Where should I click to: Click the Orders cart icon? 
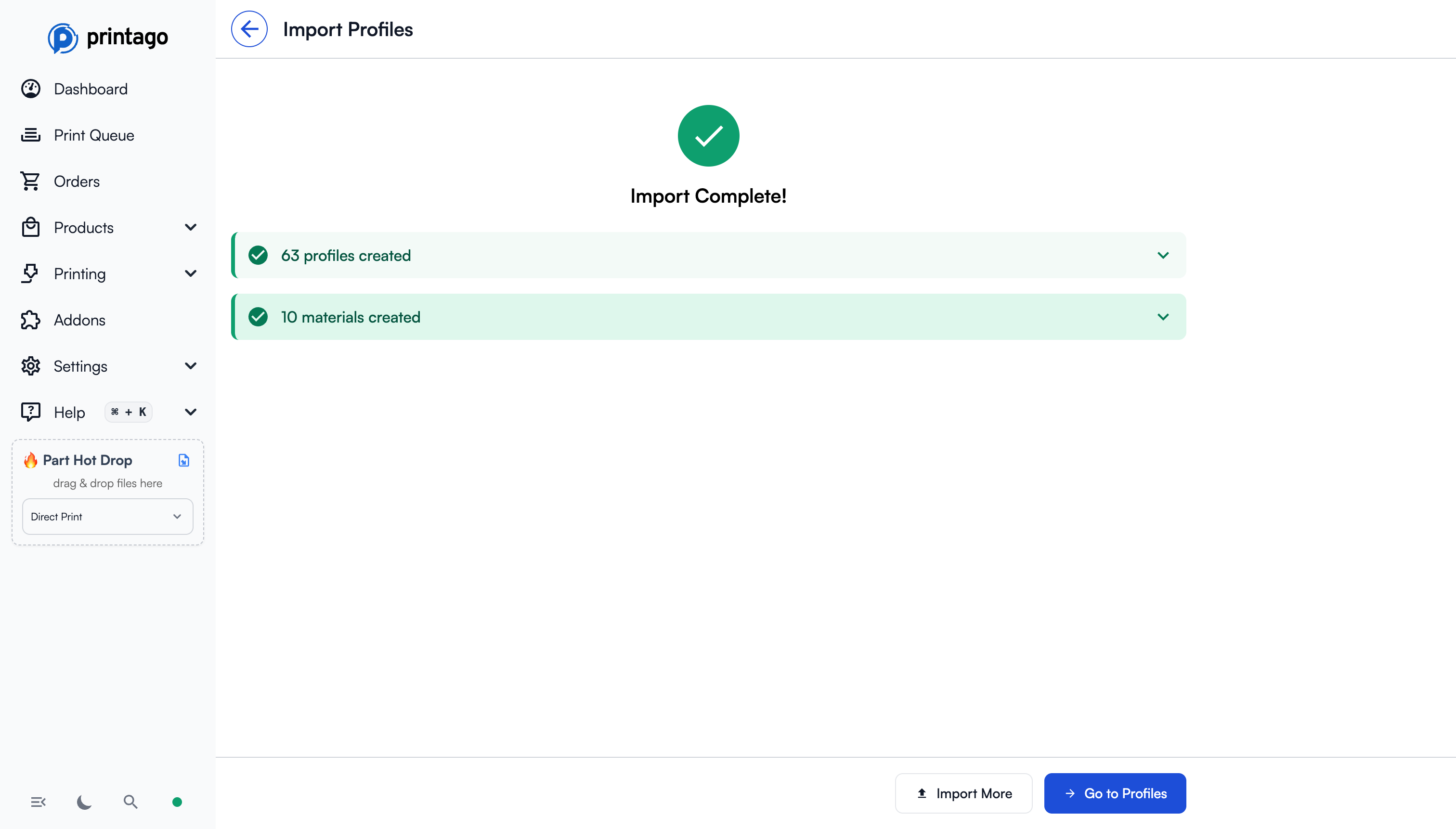click(31, 181)
